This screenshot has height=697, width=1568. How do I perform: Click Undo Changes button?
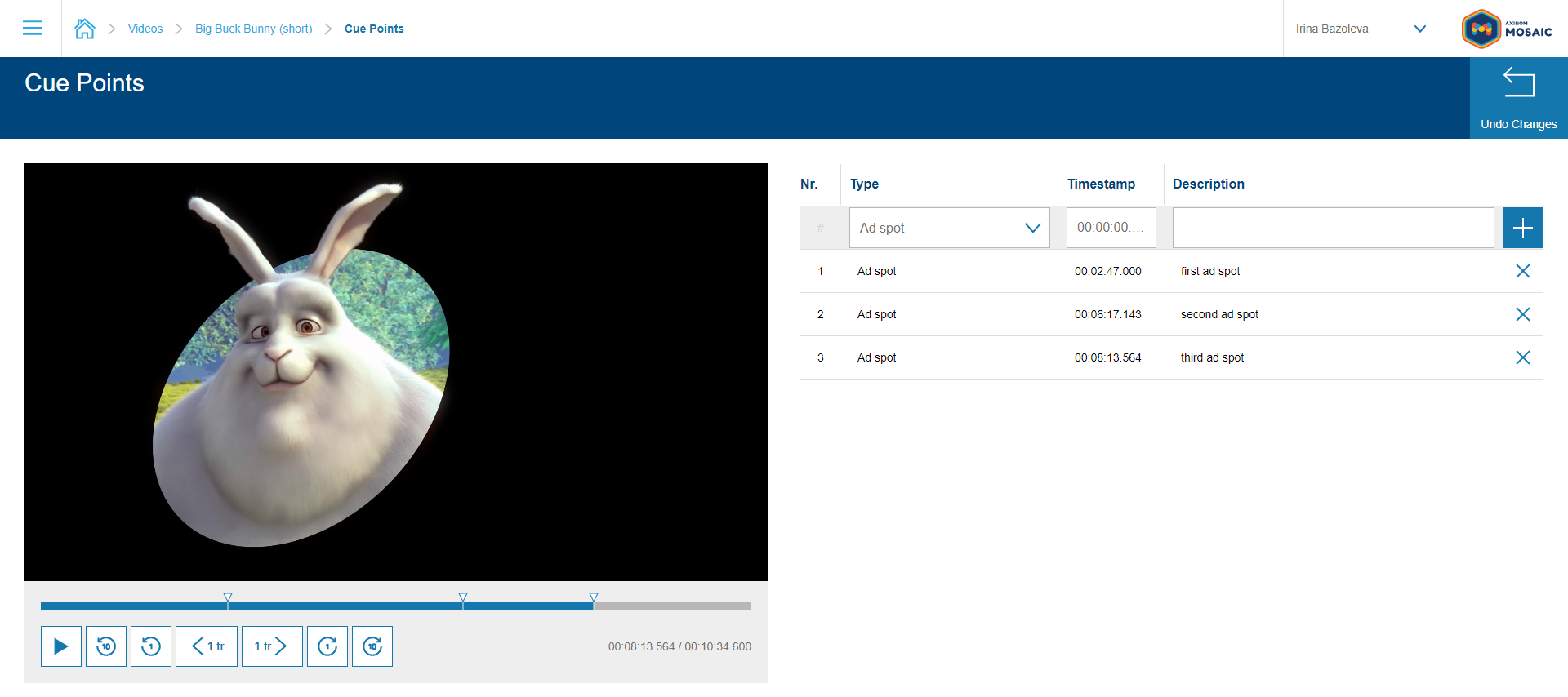[1518, 98]
